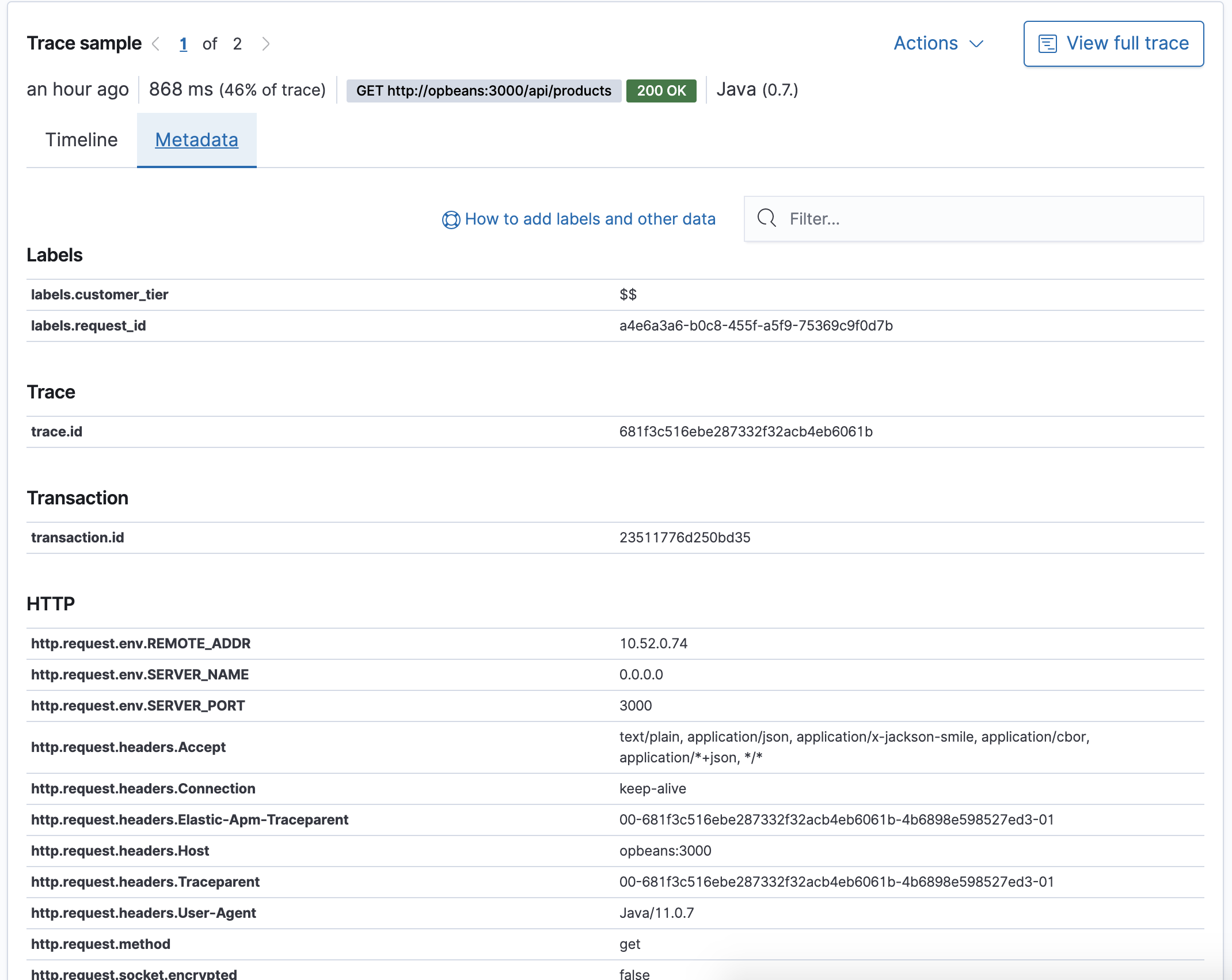
Task: Click the right chevron to view next sample
Action: [265, 43]
